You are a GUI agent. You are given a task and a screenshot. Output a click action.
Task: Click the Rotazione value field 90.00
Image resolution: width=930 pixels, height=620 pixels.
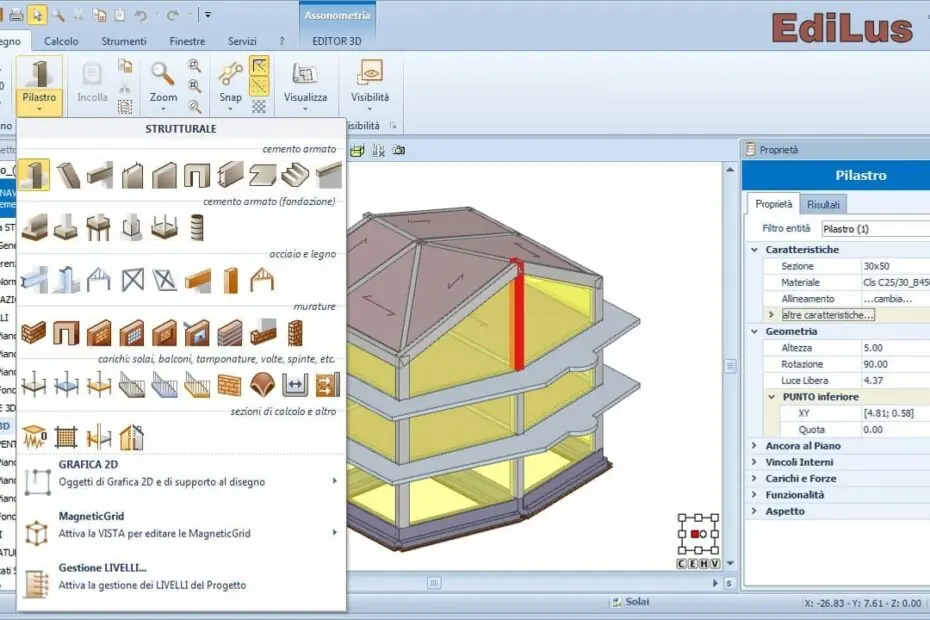click(896, 364)
